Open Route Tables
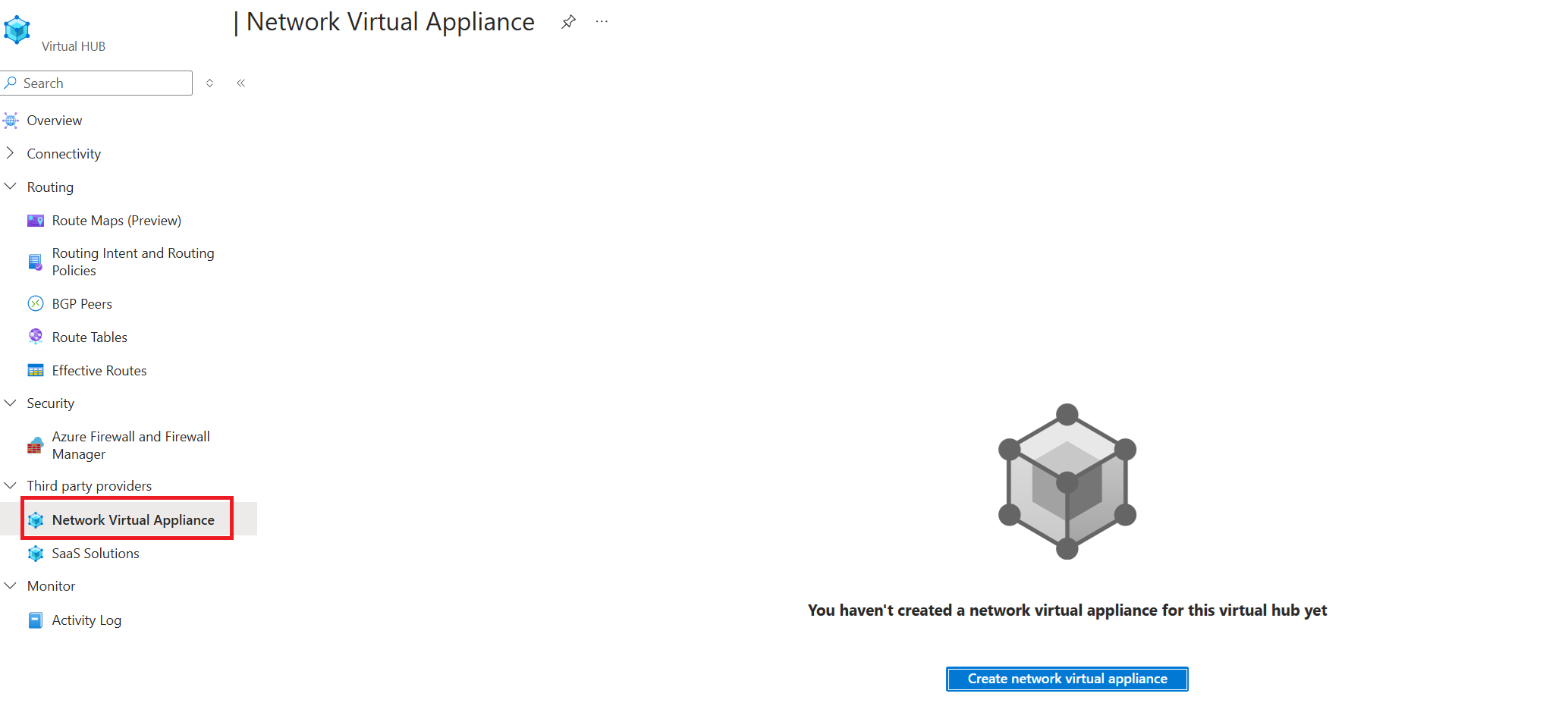Image resolution: width=1568 pixels, height=728 pixels. tap(90, 337)
